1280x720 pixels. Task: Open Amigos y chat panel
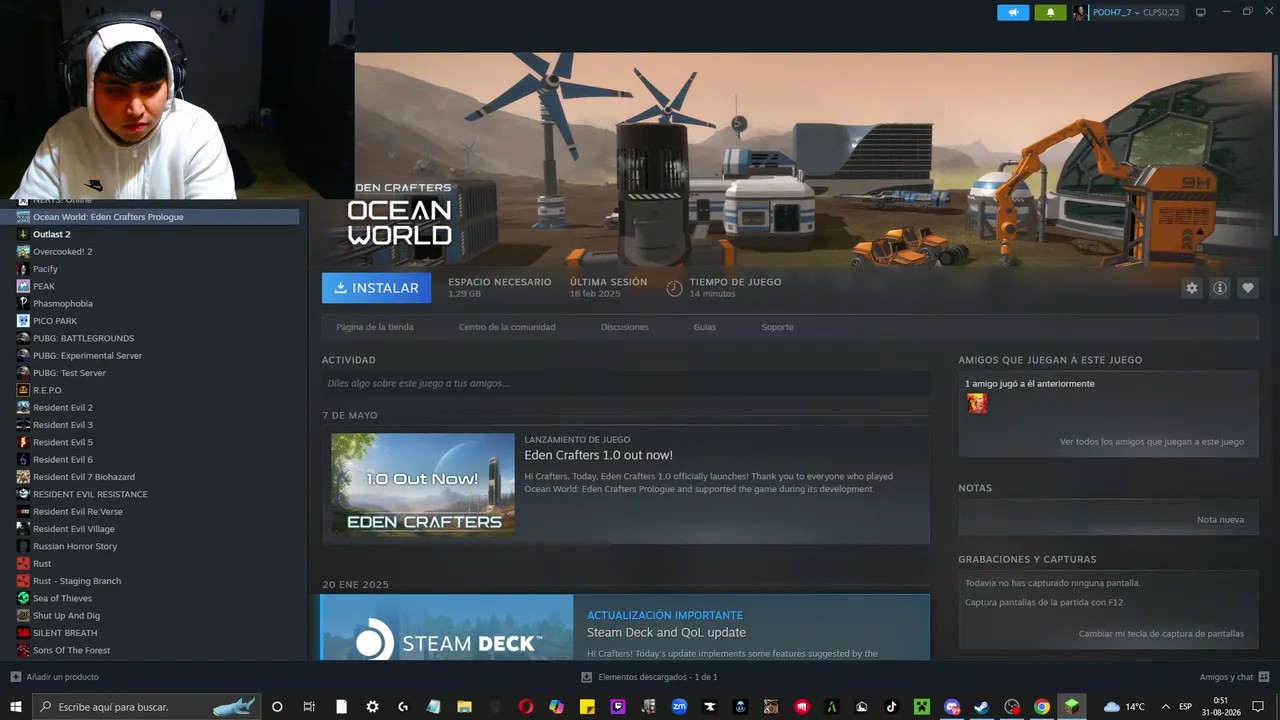point(1234,677)
